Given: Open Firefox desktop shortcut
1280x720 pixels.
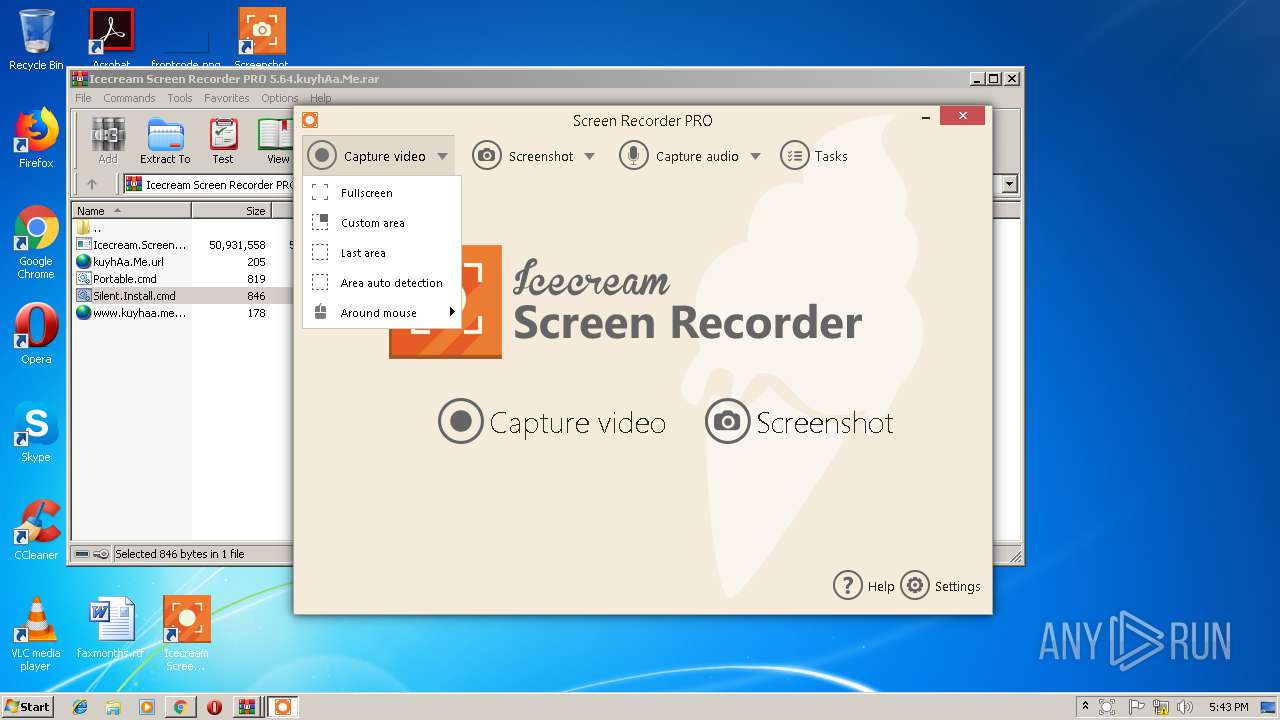Looking at the screenshot, I should click(x=36, y=138).
